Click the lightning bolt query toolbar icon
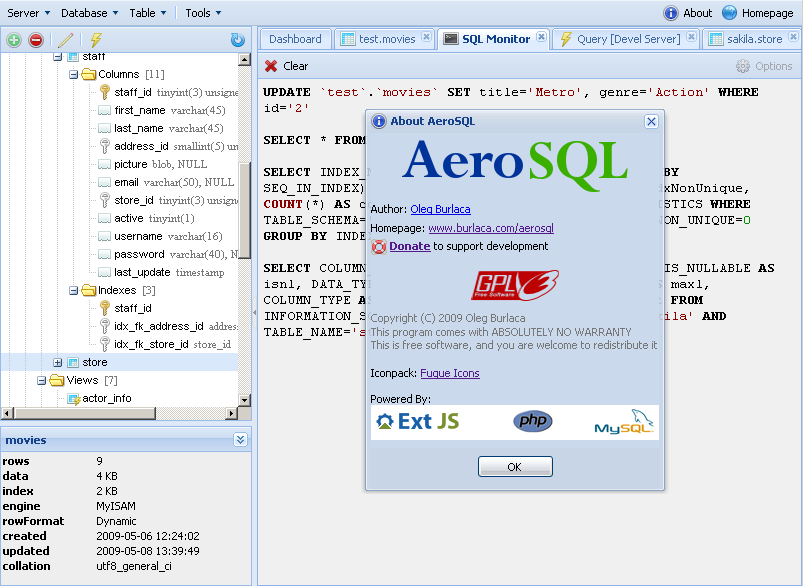The image size is (803, 586). coord(96,40)
